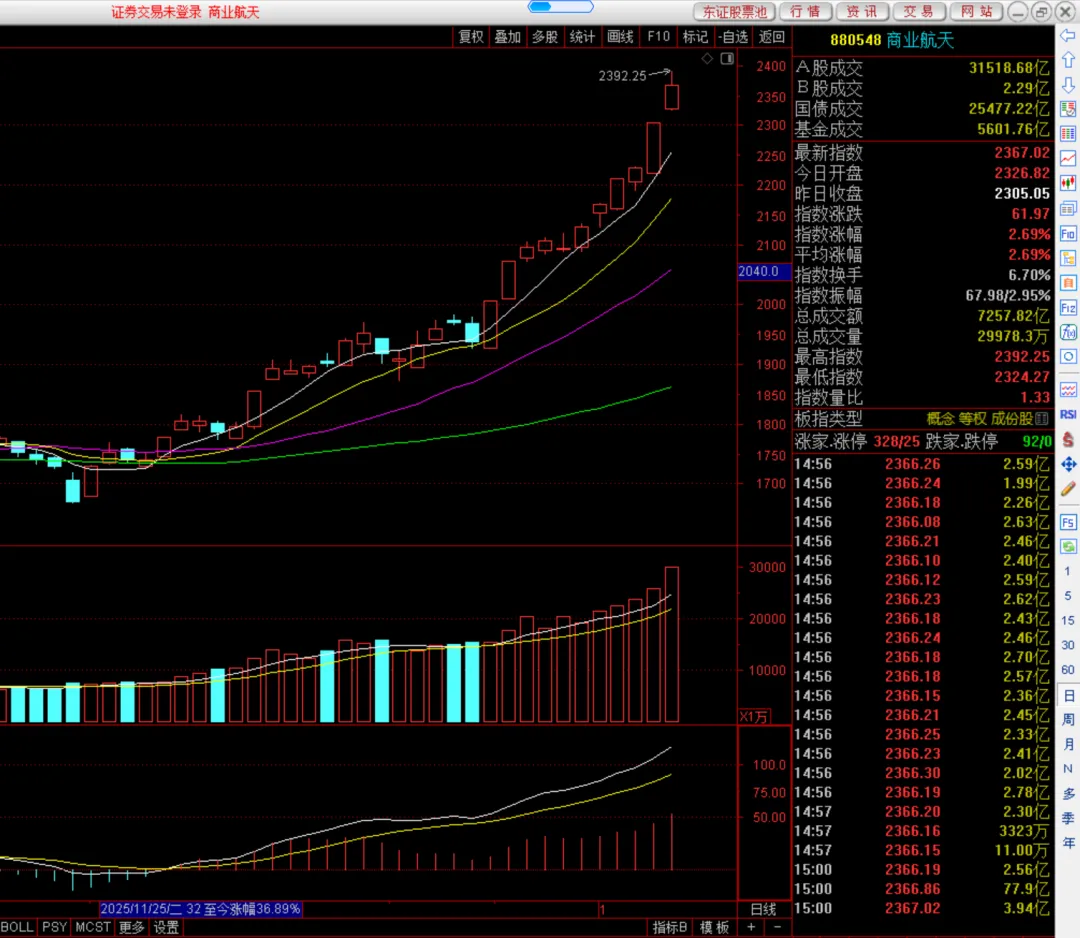Click the F10 sidebar icon
Image resolution: width=1080 pixels, height=938 pixels.
click(x=1068, y=234)
